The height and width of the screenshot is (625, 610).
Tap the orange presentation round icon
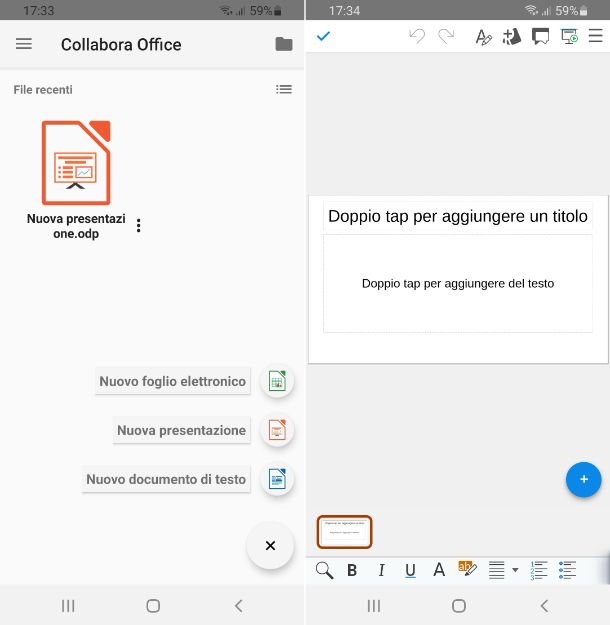click(277, 430)
